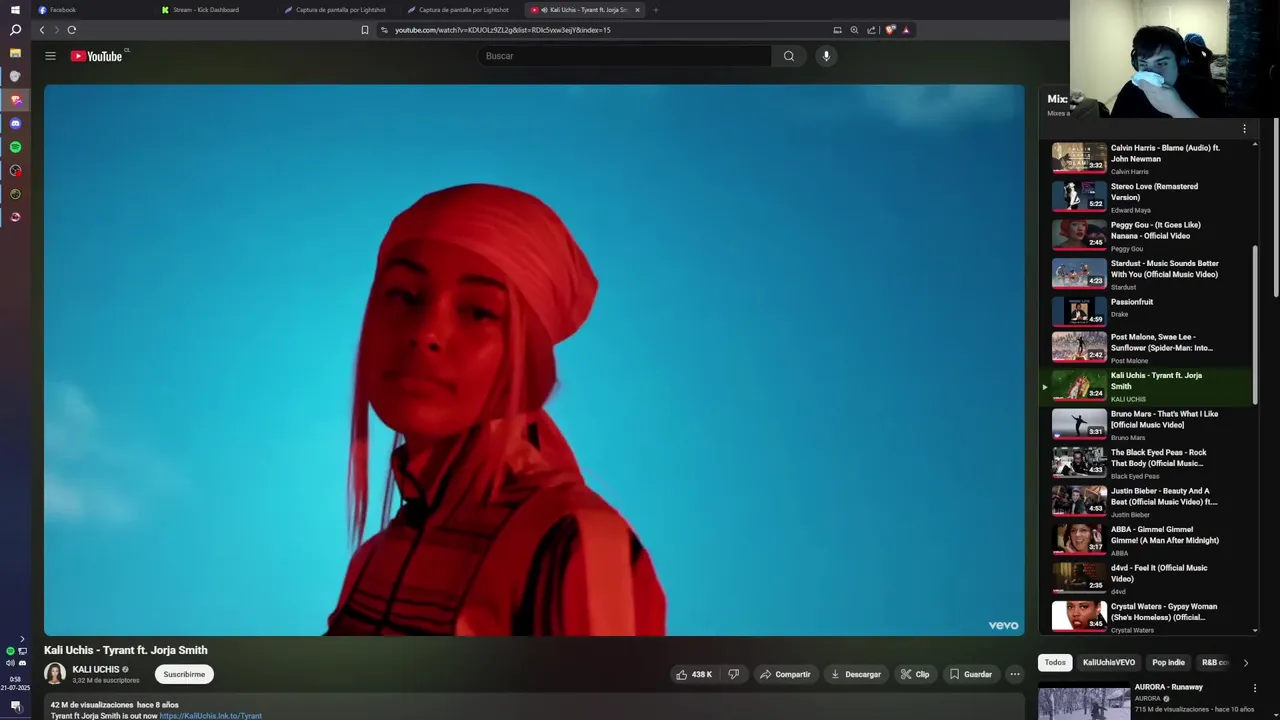The image size is (1280, 720).
Task: Go to the YouTube home logo
Action: coord(97,56)
